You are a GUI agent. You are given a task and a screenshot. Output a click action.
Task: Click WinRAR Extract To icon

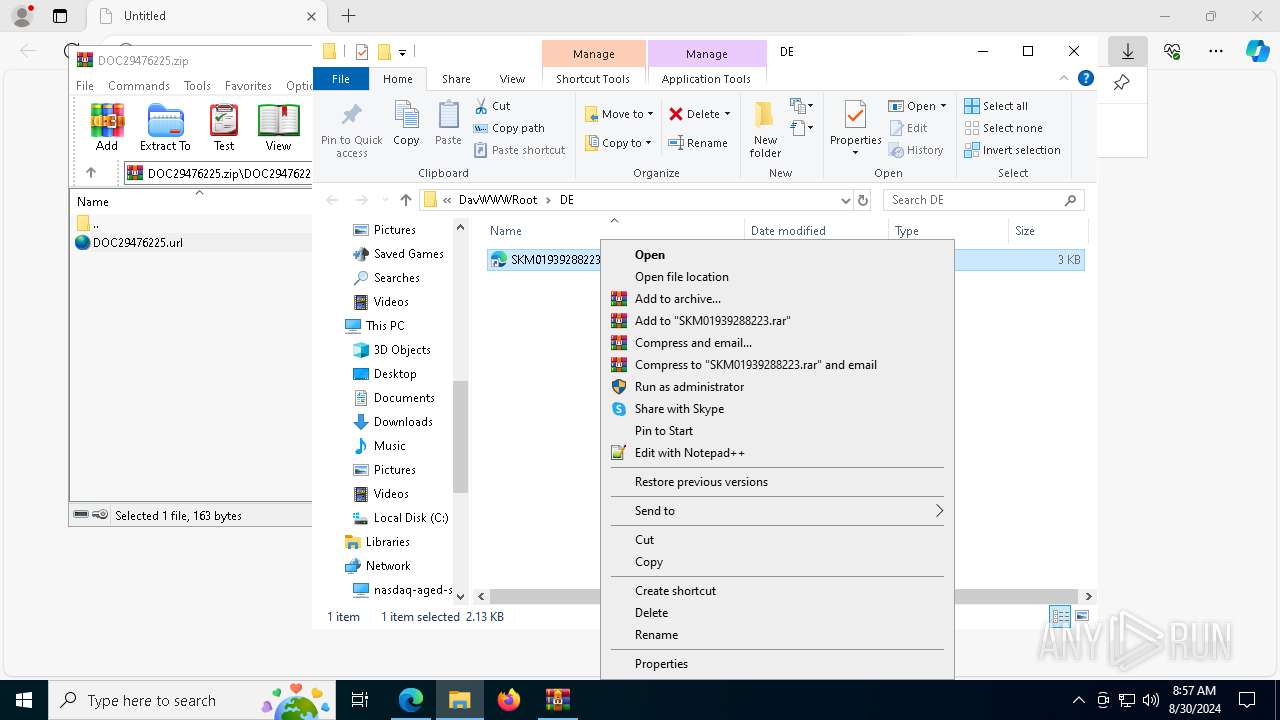[165, 127]
